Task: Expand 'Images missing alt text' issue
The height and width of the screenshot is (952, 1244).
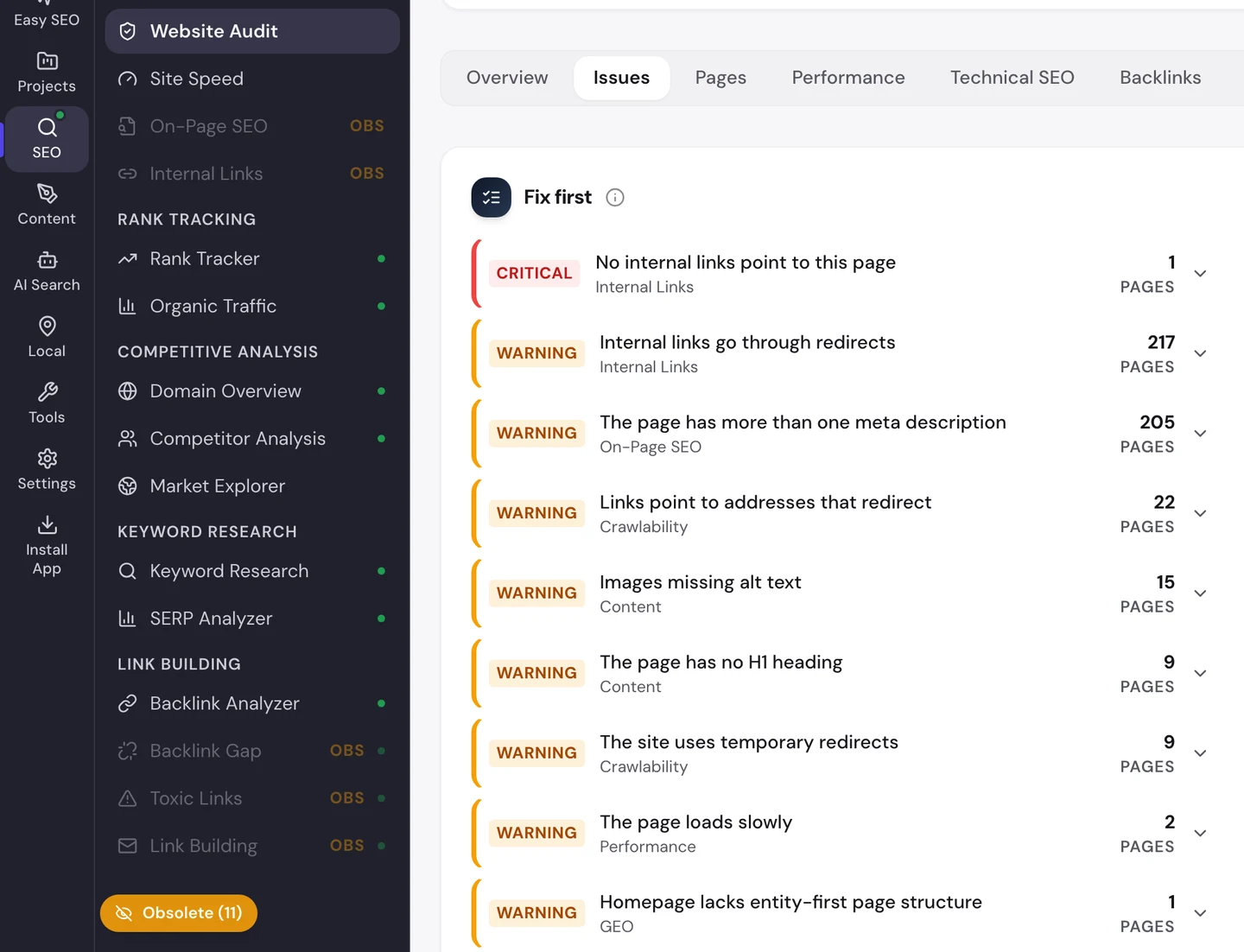Action: coord(1200,593)
